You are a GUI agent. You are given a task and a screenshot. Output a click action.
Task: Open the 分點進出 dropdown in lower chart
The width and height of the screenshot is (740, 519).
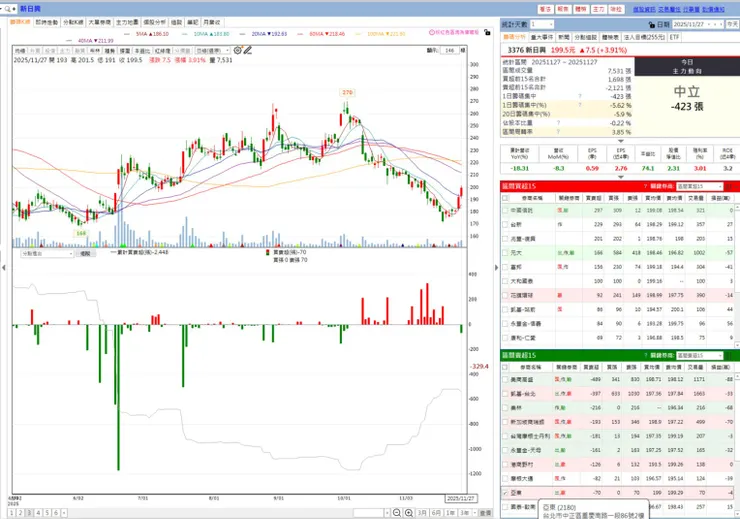(47, 254)
